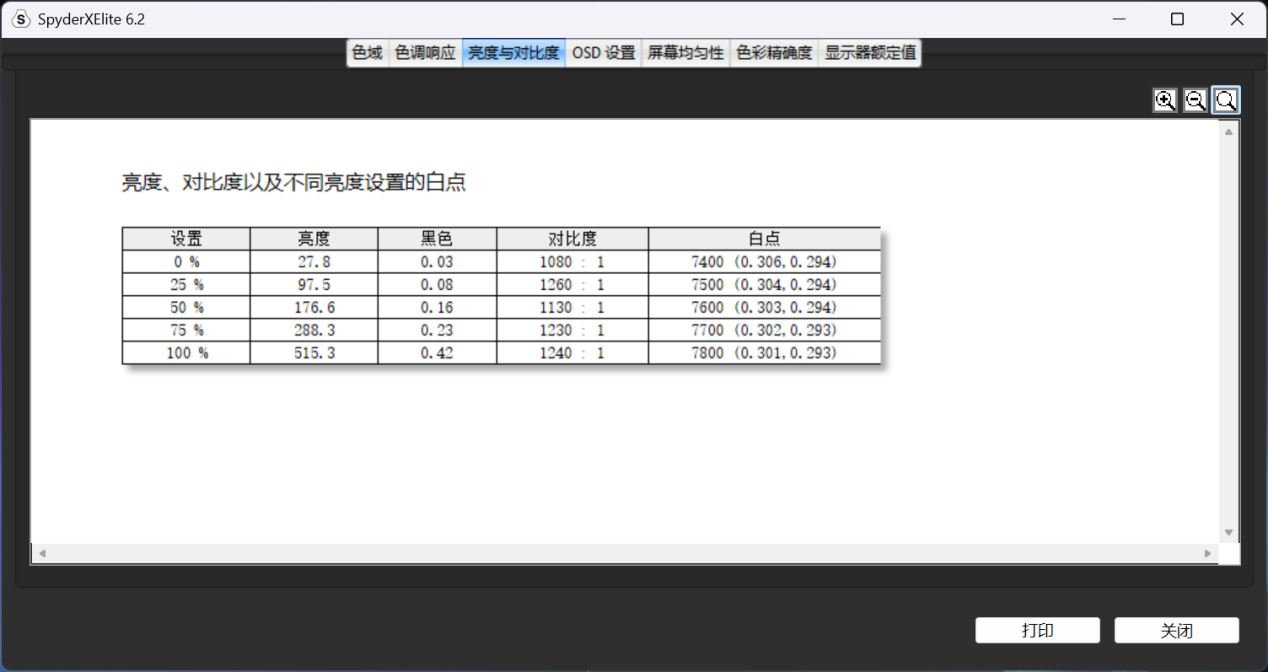Click the 打印 button

[x=1037, y=630]
